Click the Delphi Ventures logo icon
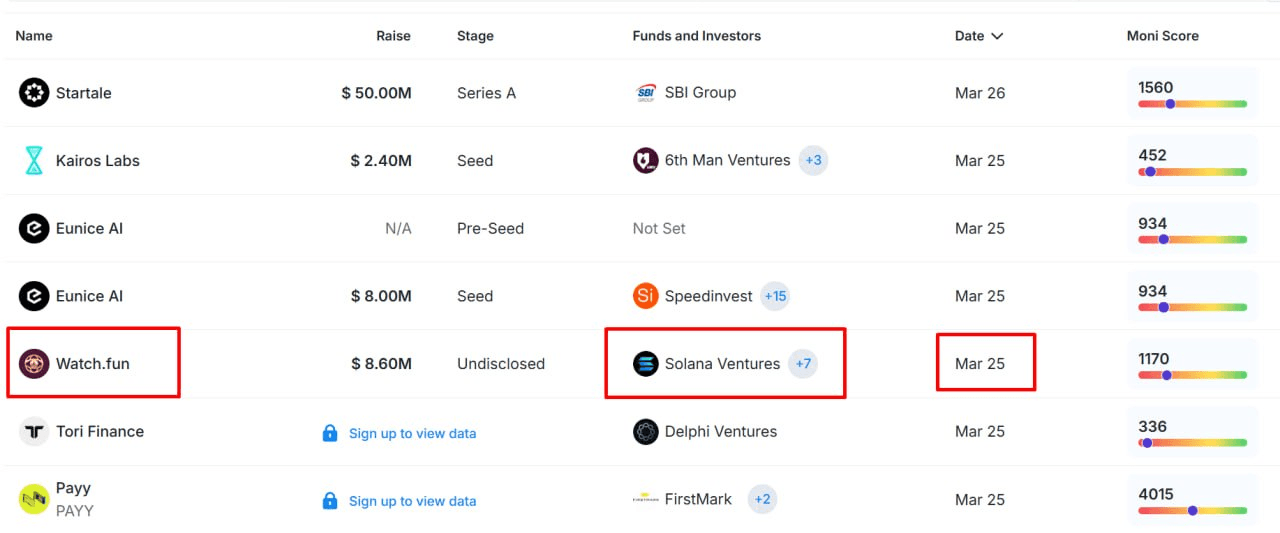Screen dimensions: 1280x533 click(x=646, y=432)
